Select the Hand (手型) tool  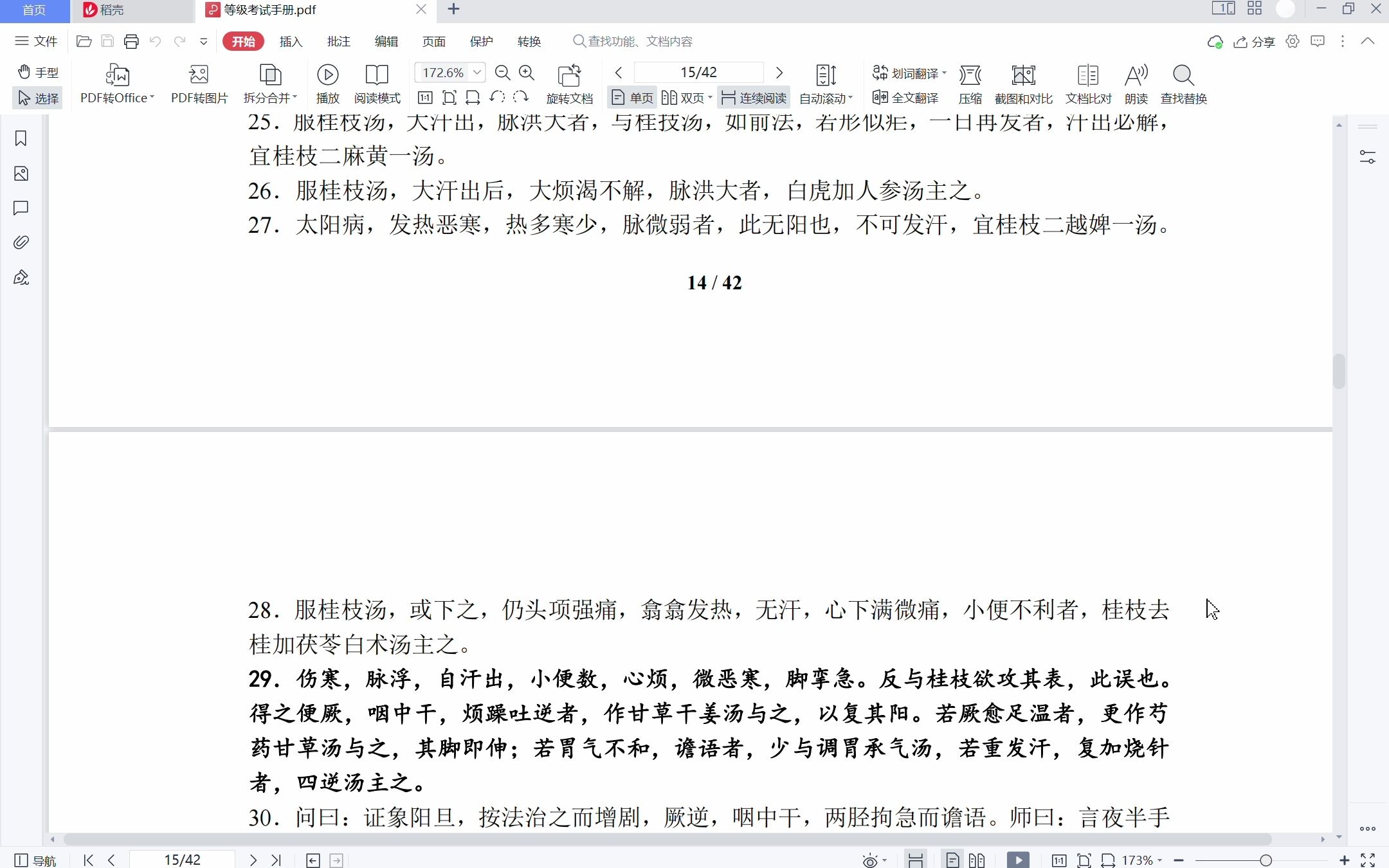tap(38, 73)
